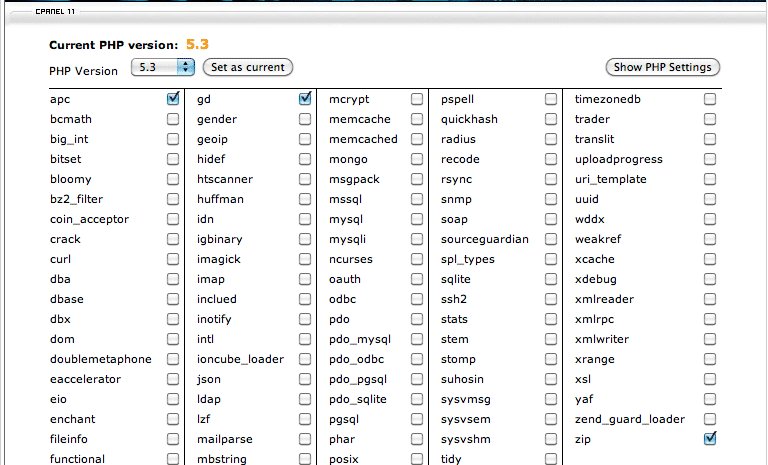Check the fileinfo checkbox
Image resolution: width=768 pixels, height=465 pixels.
173,439
